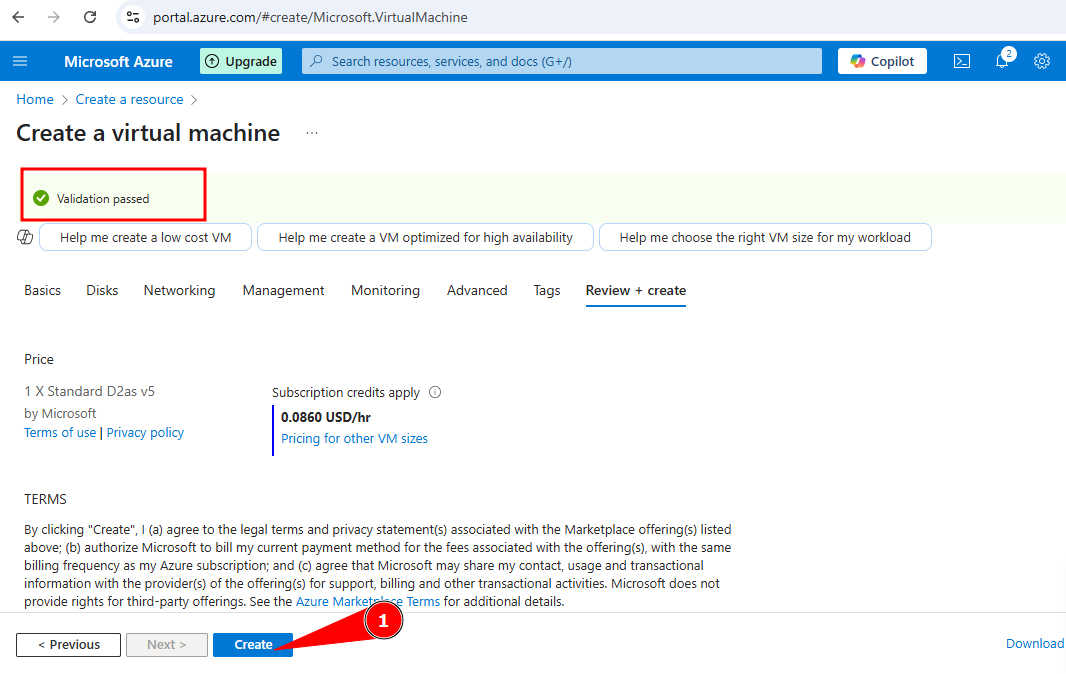This screenshot has height=674, width=1066.
Task: Go to Create a resource breadcrumb
Action: coord(129,99)
